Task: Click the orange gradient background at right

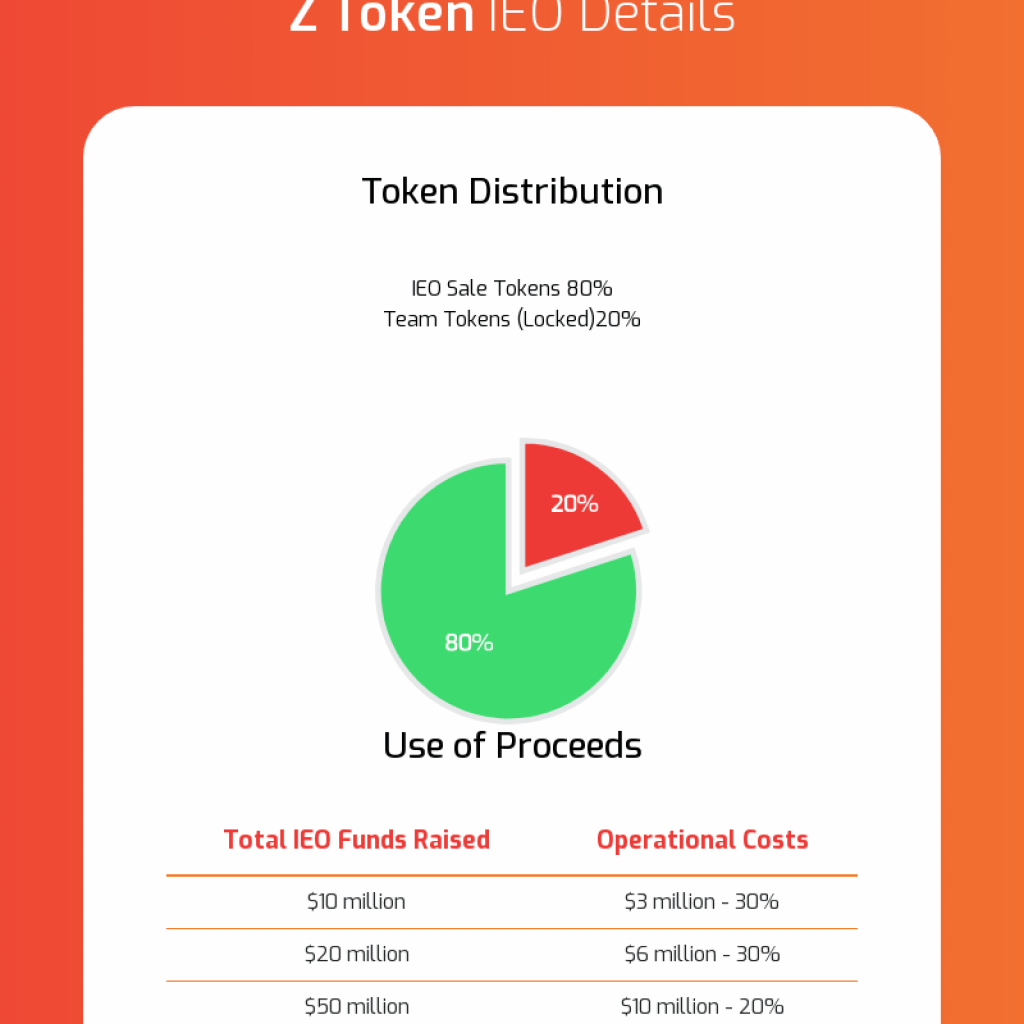Action: (x=982, y=522)
